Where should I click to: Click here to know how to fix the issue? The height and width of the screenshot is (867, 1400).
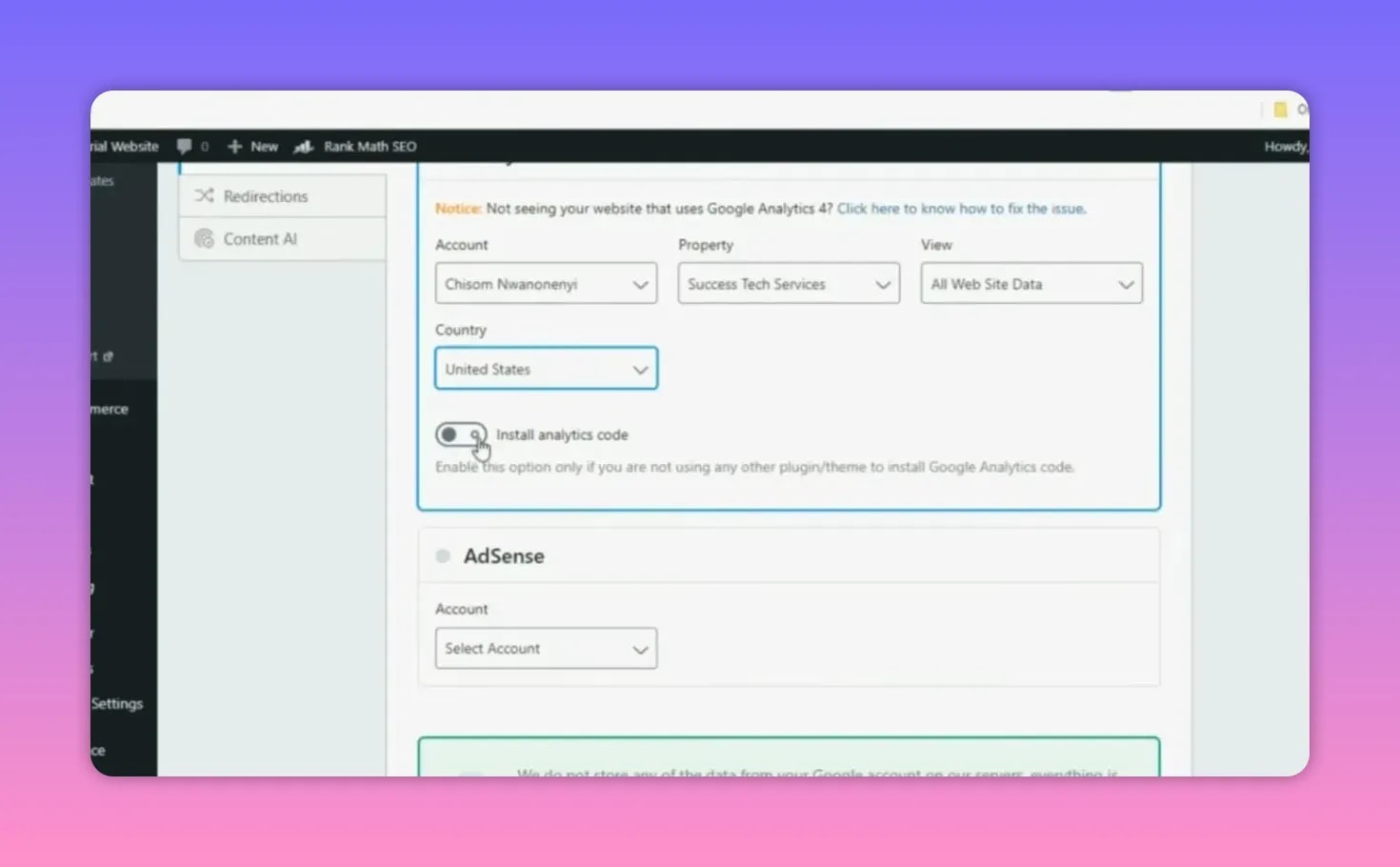click(x=960, y=208)
